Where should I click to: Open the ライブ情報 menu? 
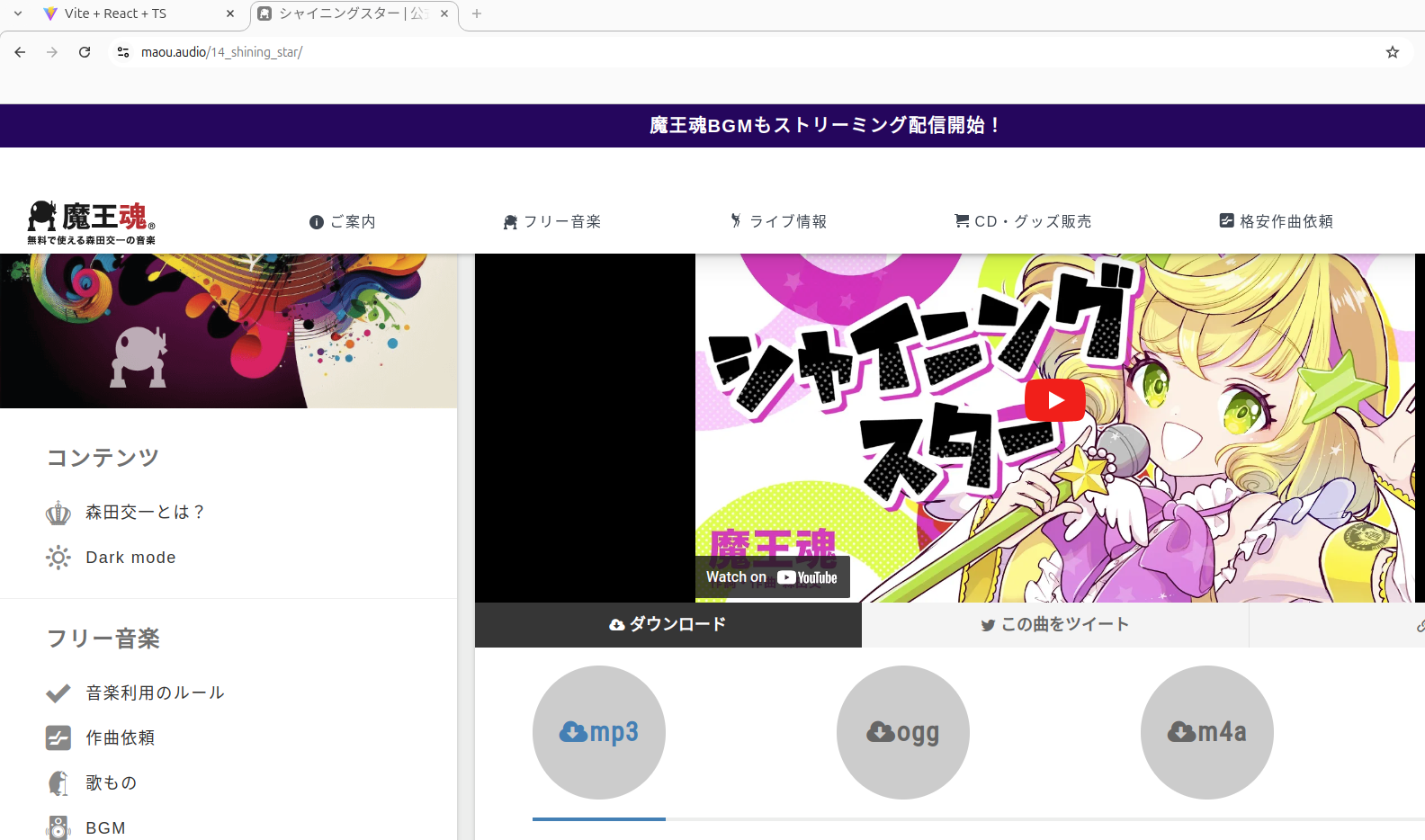tap(778, 221)
